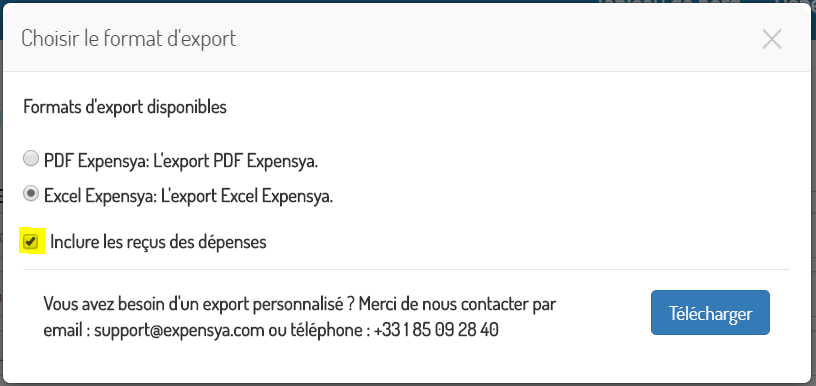The width and height of the screenshot is (816, 386).
Task: Click the 'L'export PDF Expensya.' description text
Action: [236, 161]
